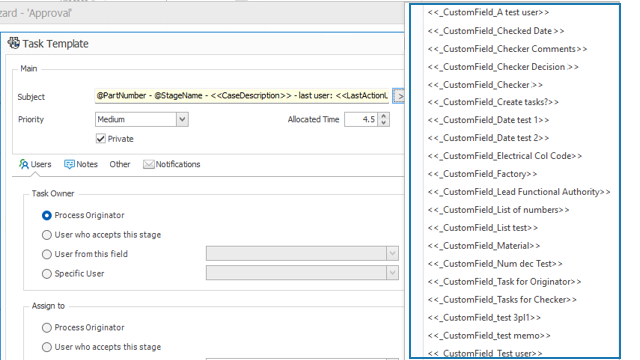Choose CustomField_Factory from the list
Screen dimensions: 640x360
point(482,174)
